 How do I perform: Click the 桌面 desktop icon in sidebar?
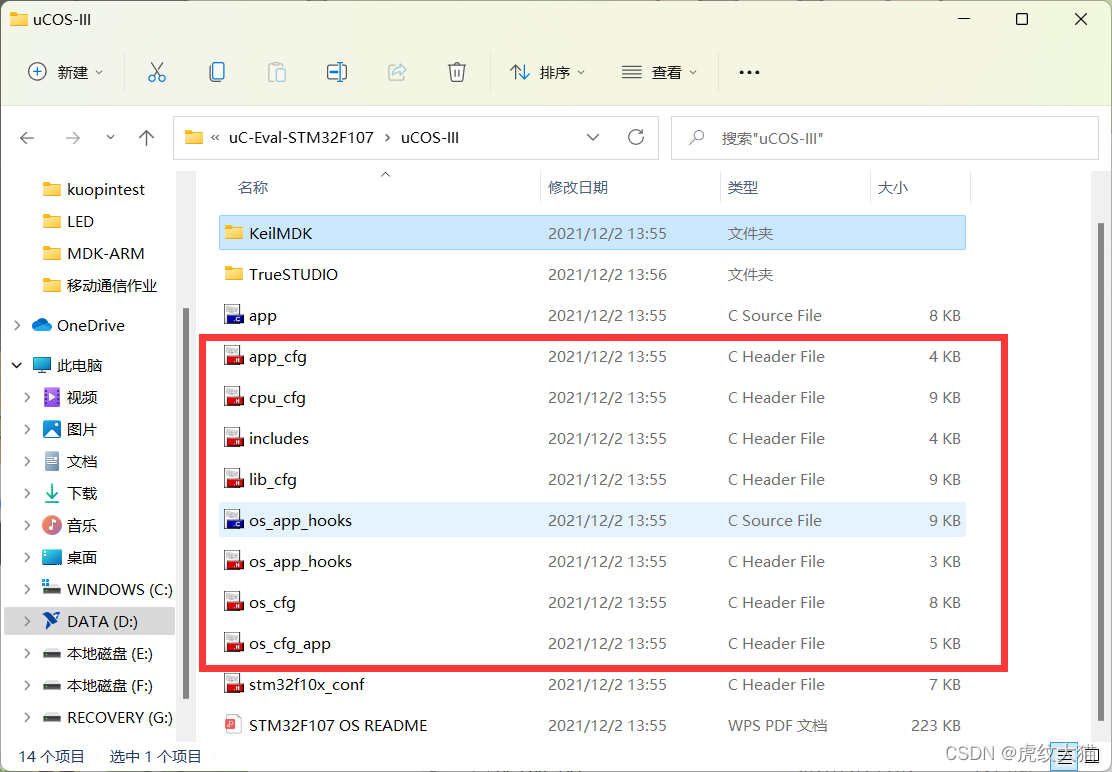(x=52, y=557)
